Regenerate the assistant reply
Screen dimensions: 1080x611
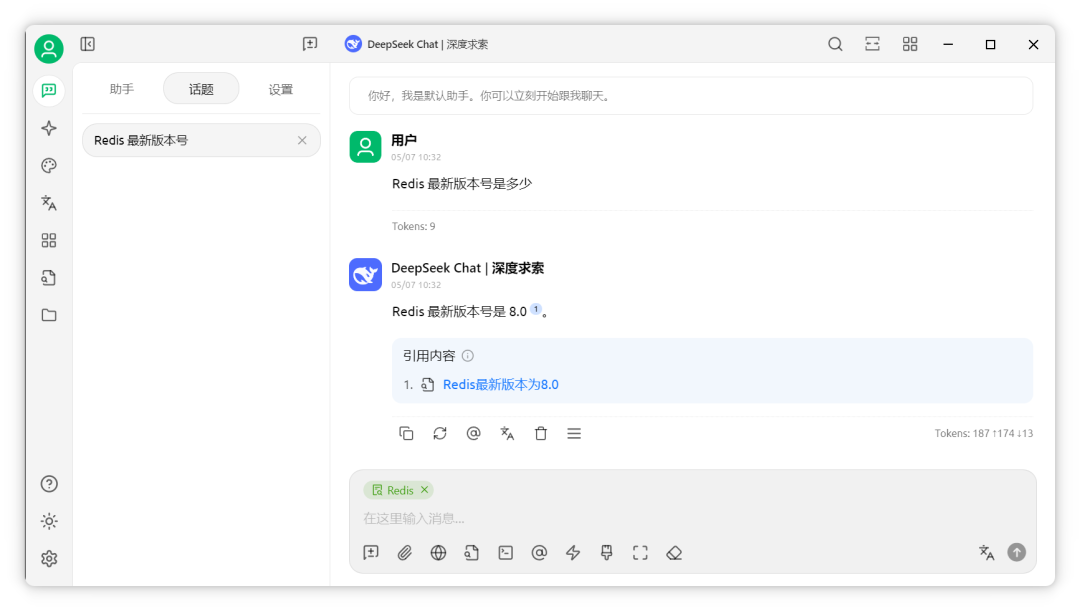439,433
